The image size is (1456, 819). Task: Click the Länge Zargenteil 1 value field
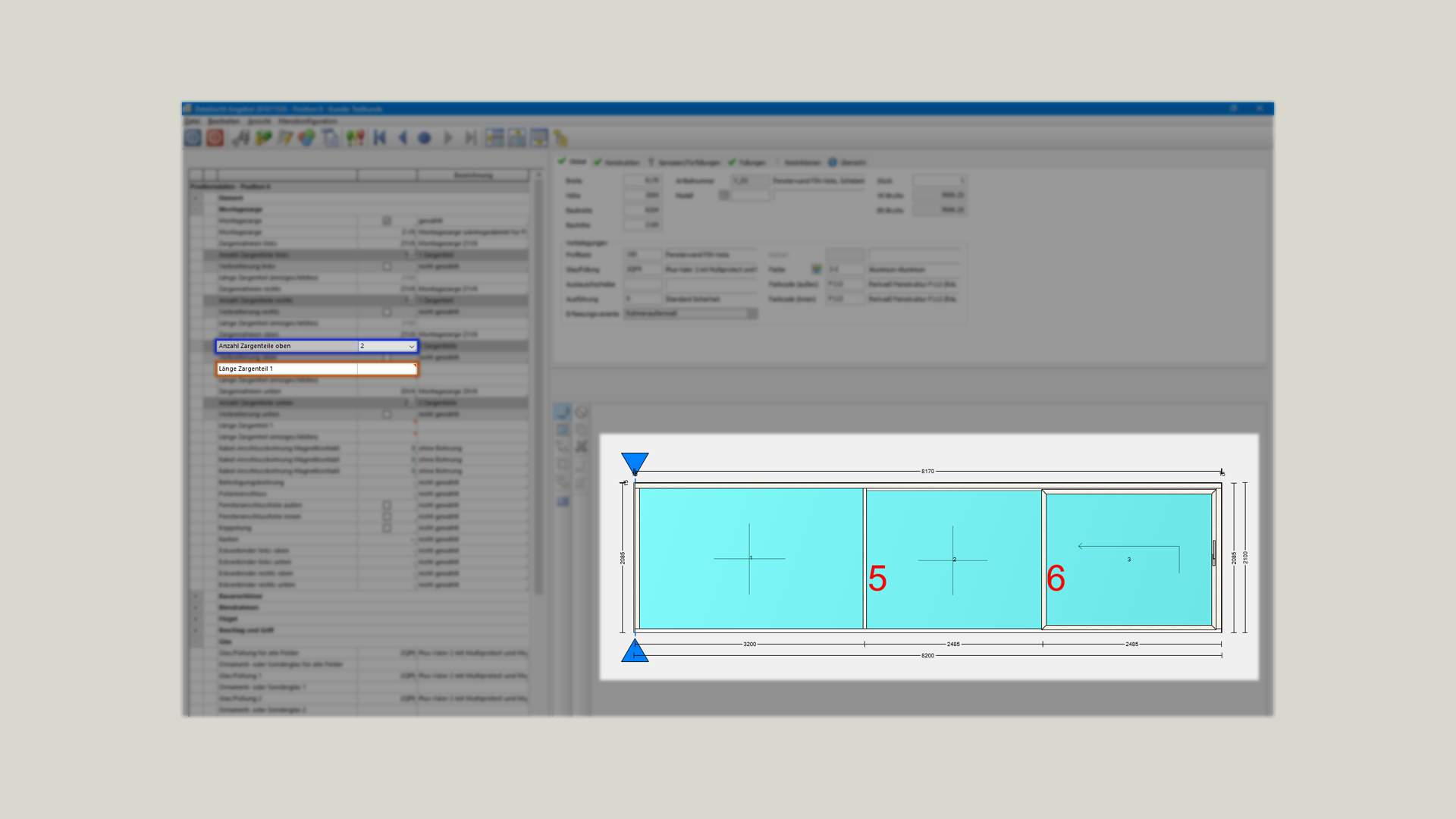pyautogui.click(x=387, y=369)
